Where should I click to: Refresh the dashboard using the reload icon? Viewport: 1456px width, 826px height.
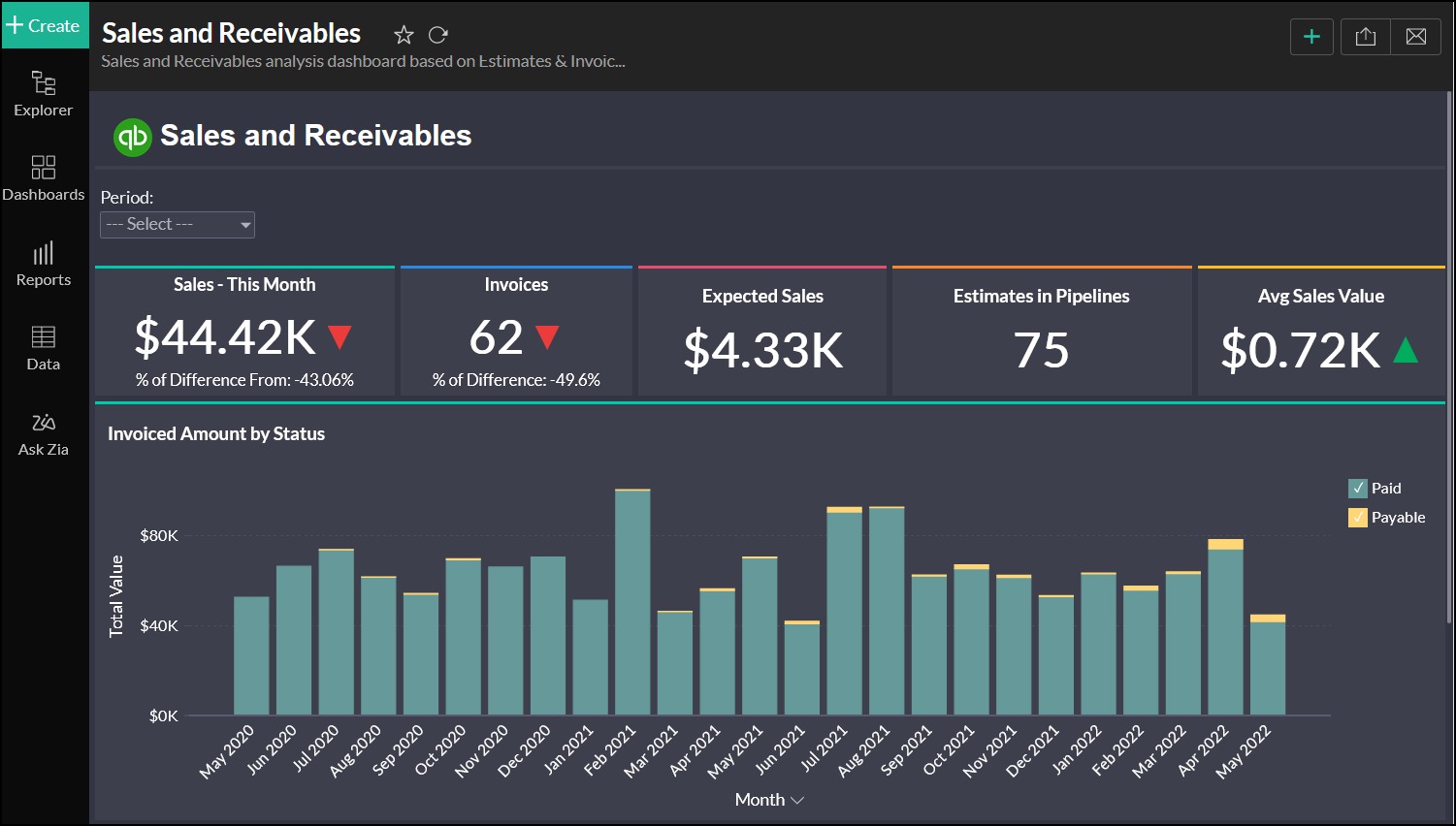(x=438, y=35)
